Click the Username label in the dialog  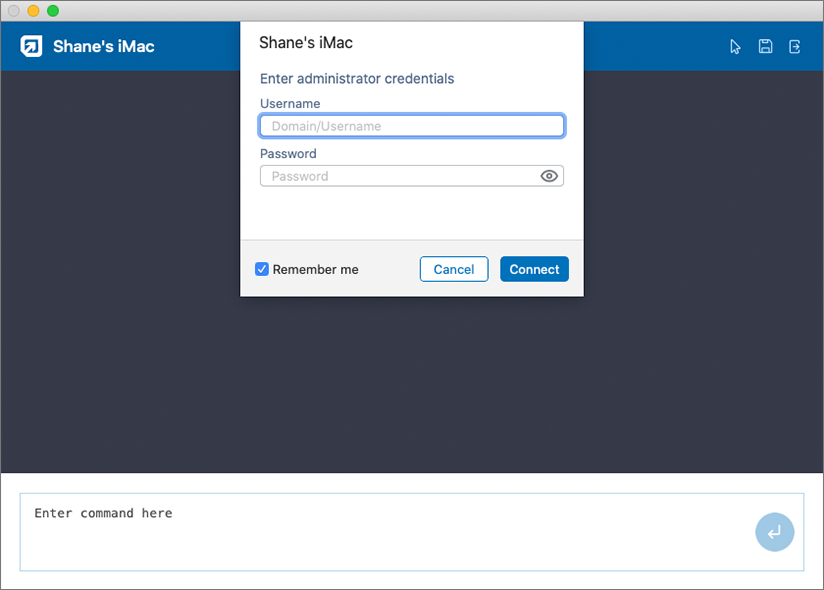click(290, 104)
